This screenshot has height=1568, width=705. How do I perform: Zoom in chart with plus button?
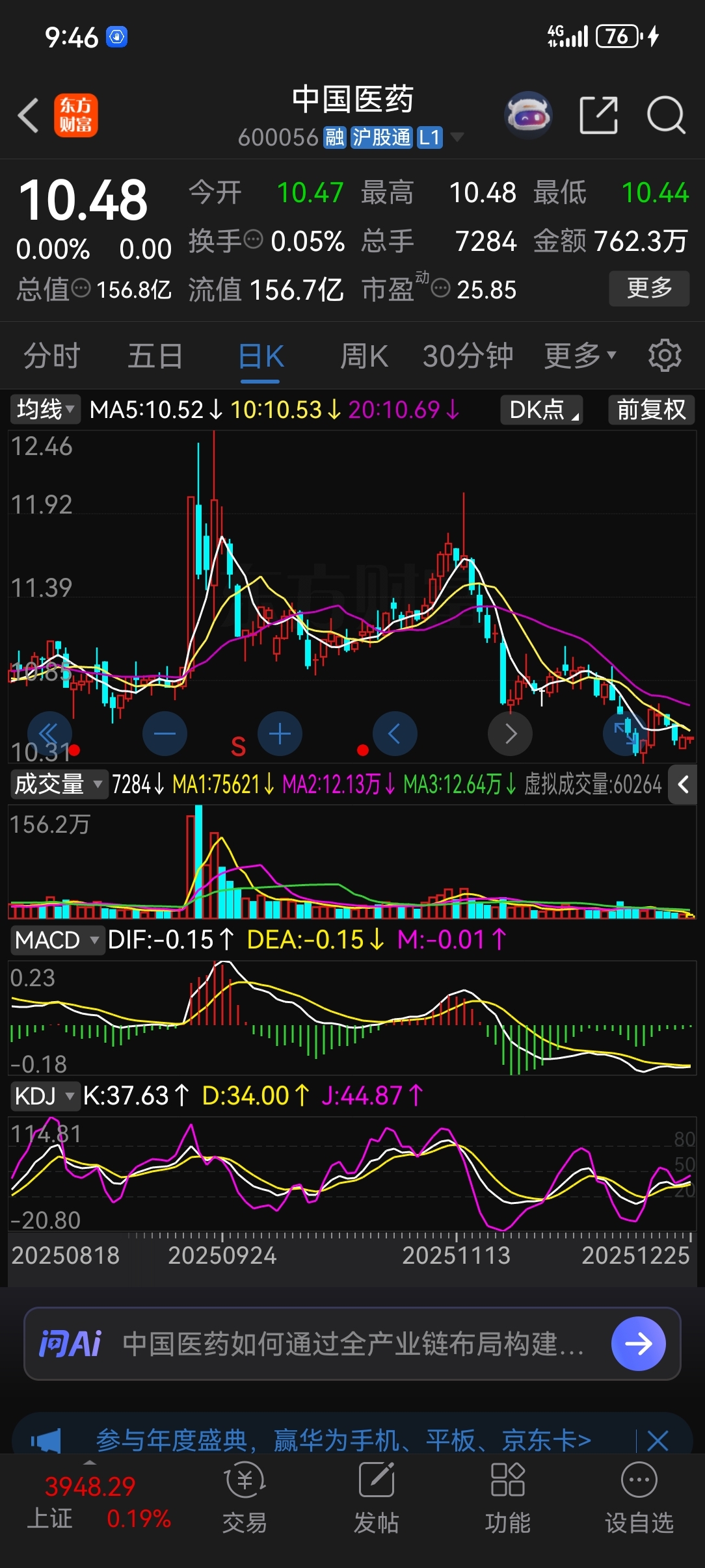pos(280,734)
